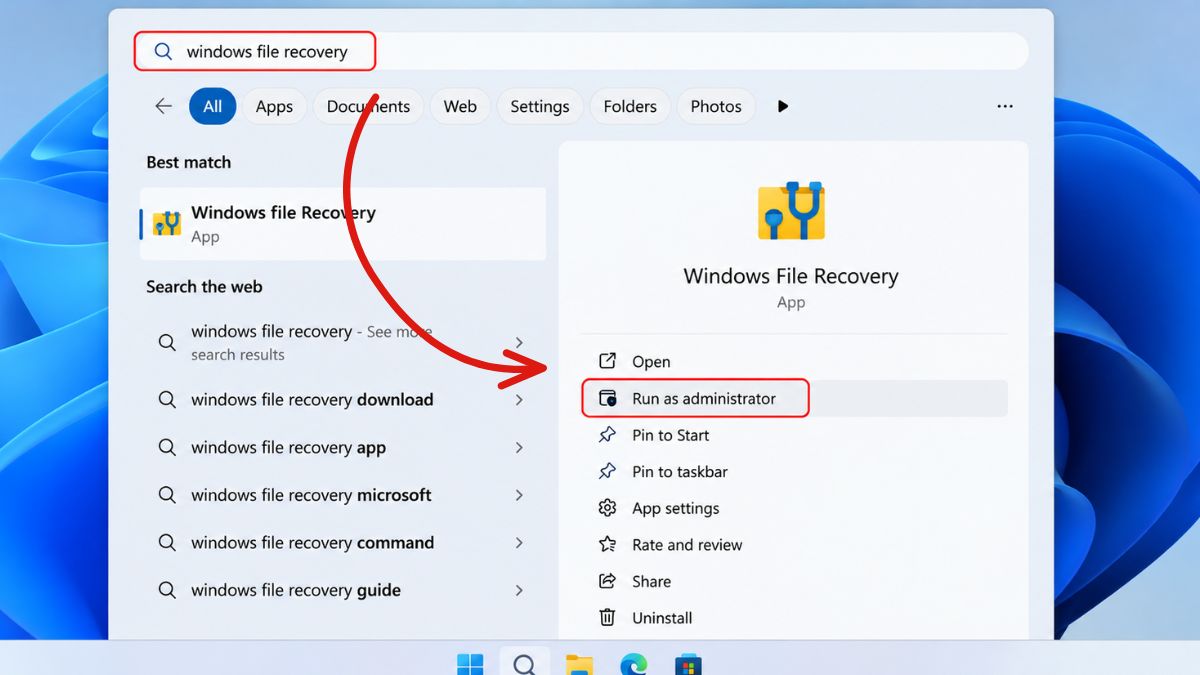Go back with the left arrow button
This screenshot has width=1200, height=675.
pyautogui.click(x=163, y=106)
